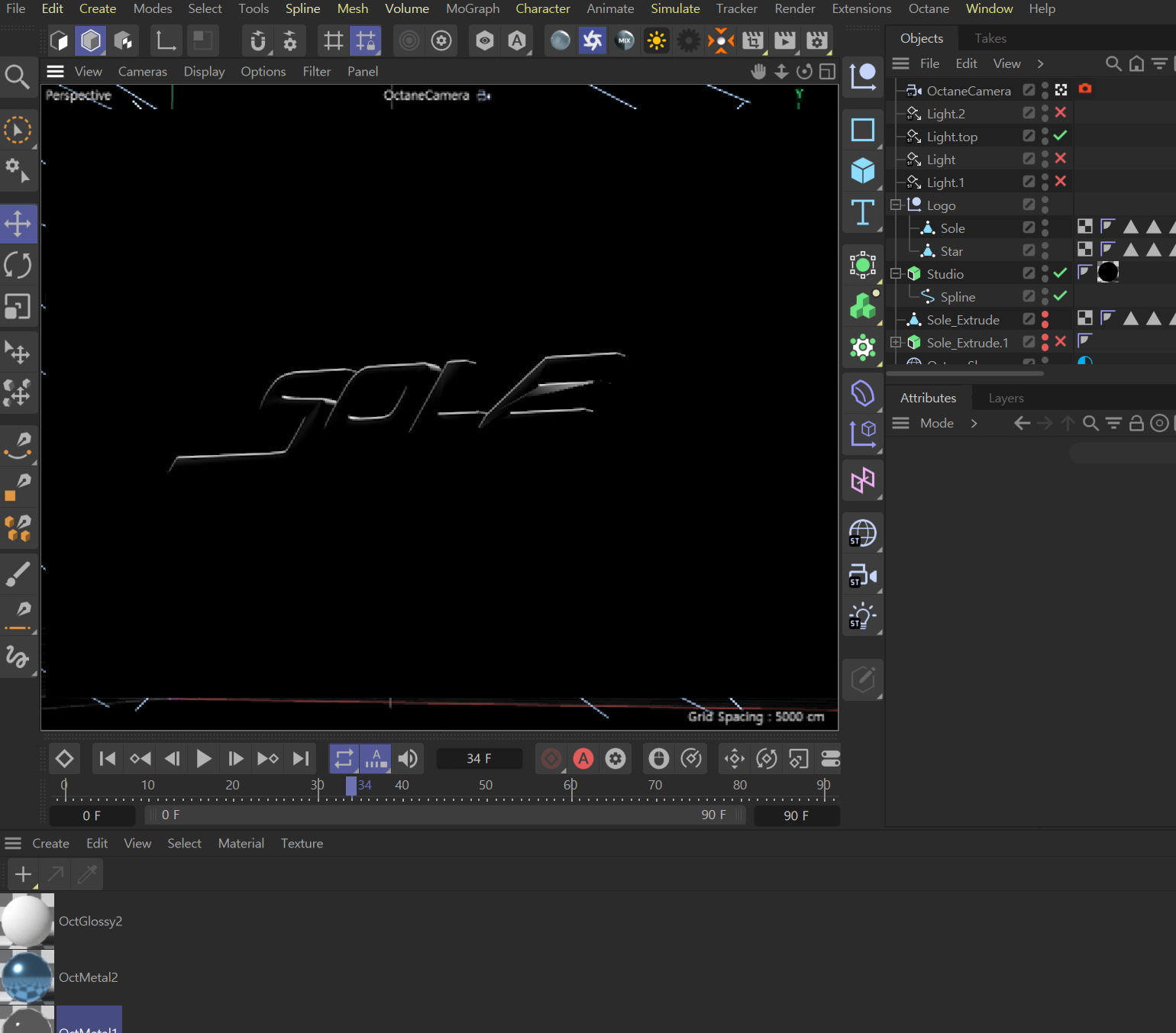The height and width of the screenshot is (1033, 1176).
Task: Click the Cube primitive icon
Action: [863, 170]
